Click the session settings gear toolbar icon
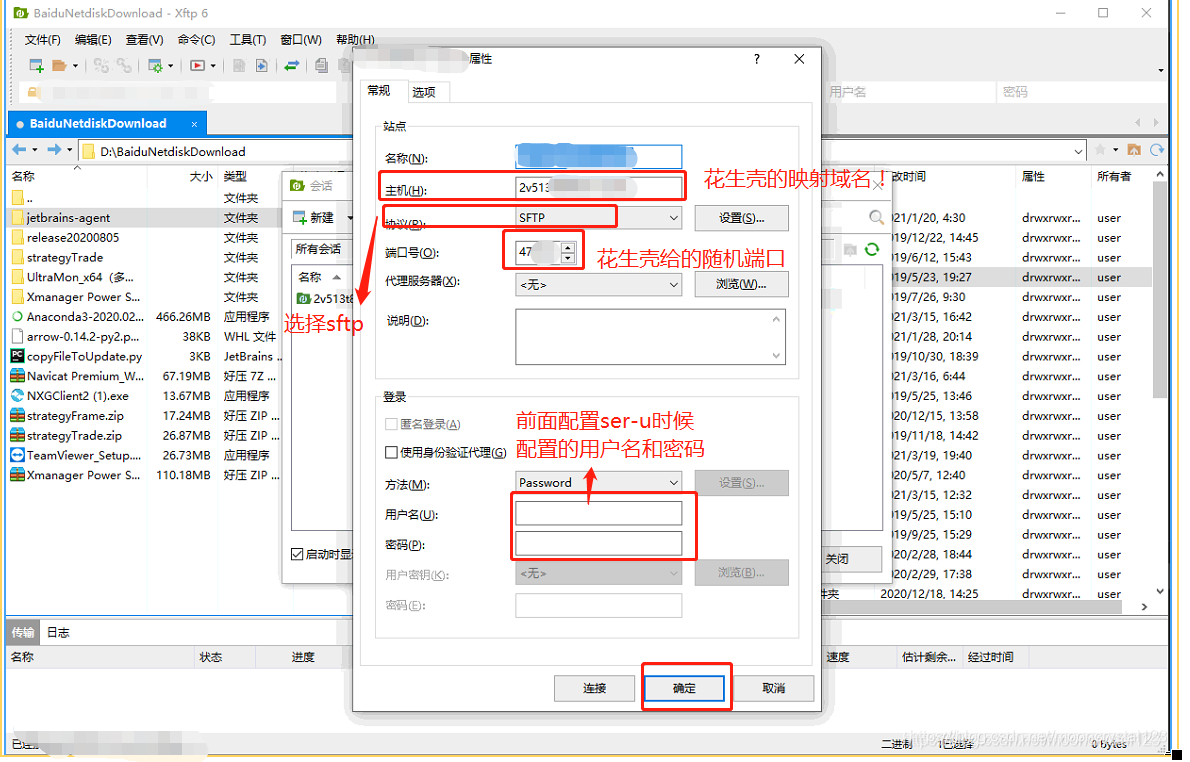1190x762 pixels. pos(155,66)
